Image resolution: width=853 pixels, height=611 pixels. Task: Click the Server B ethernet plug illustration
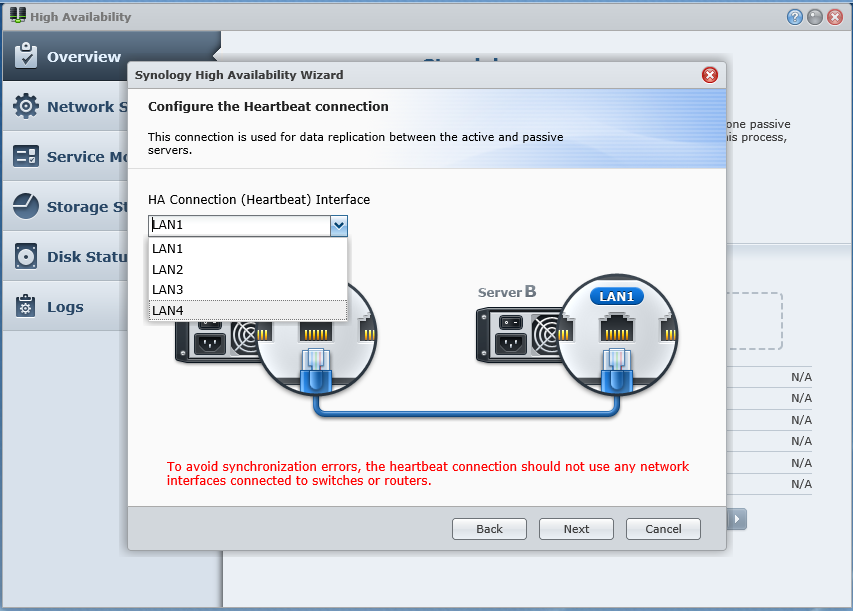[x=616, y=370]
